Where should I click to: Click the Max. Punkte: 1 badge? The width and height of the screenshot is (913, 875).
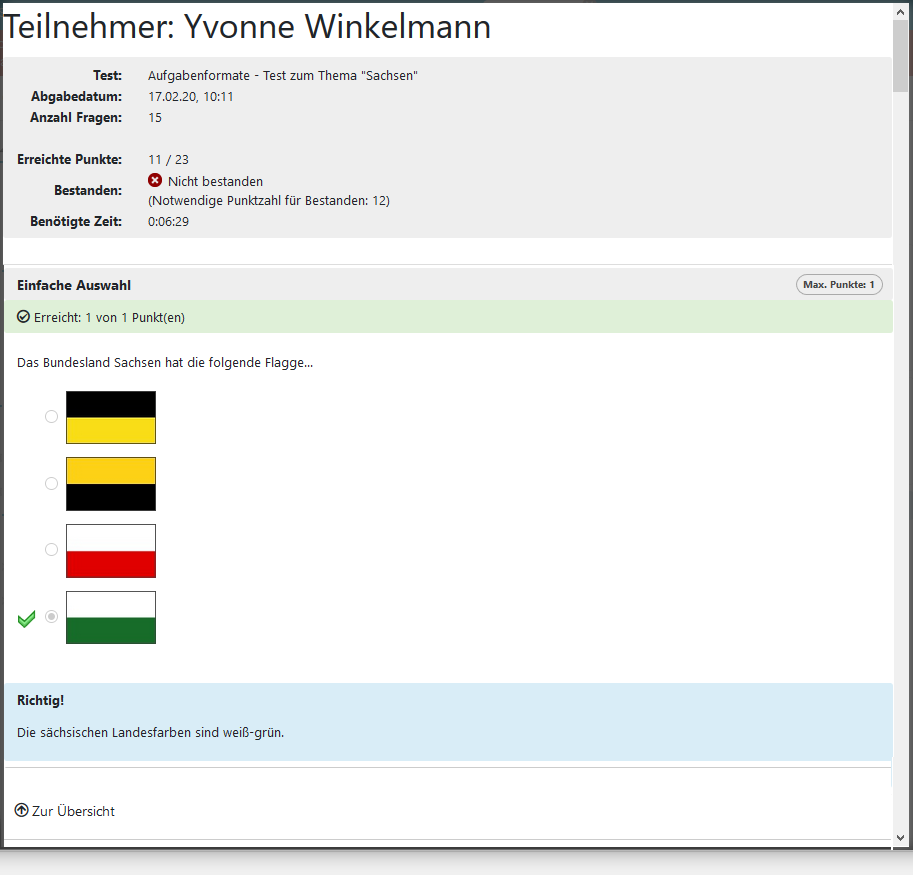(839, 285)
